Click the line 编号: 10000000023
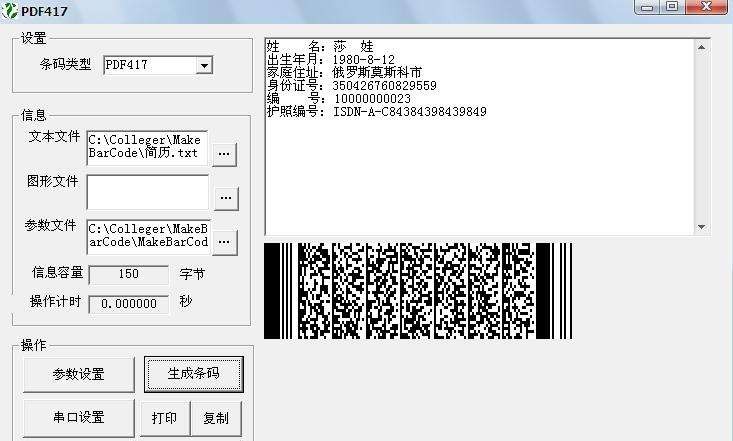 pyautogui.click(x=339, y=99)
